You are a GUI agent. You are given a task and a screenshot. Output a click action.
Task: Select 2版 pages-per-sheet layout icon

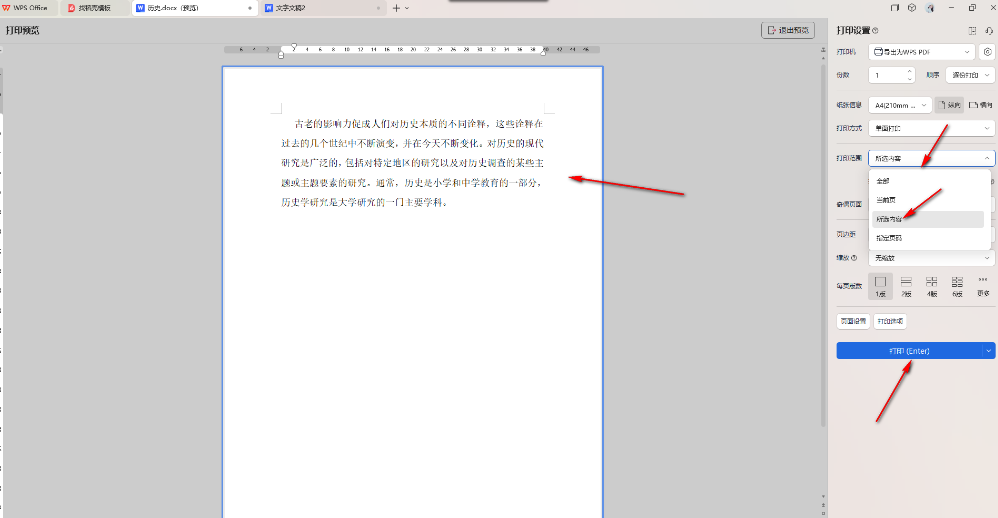point(906,287)
